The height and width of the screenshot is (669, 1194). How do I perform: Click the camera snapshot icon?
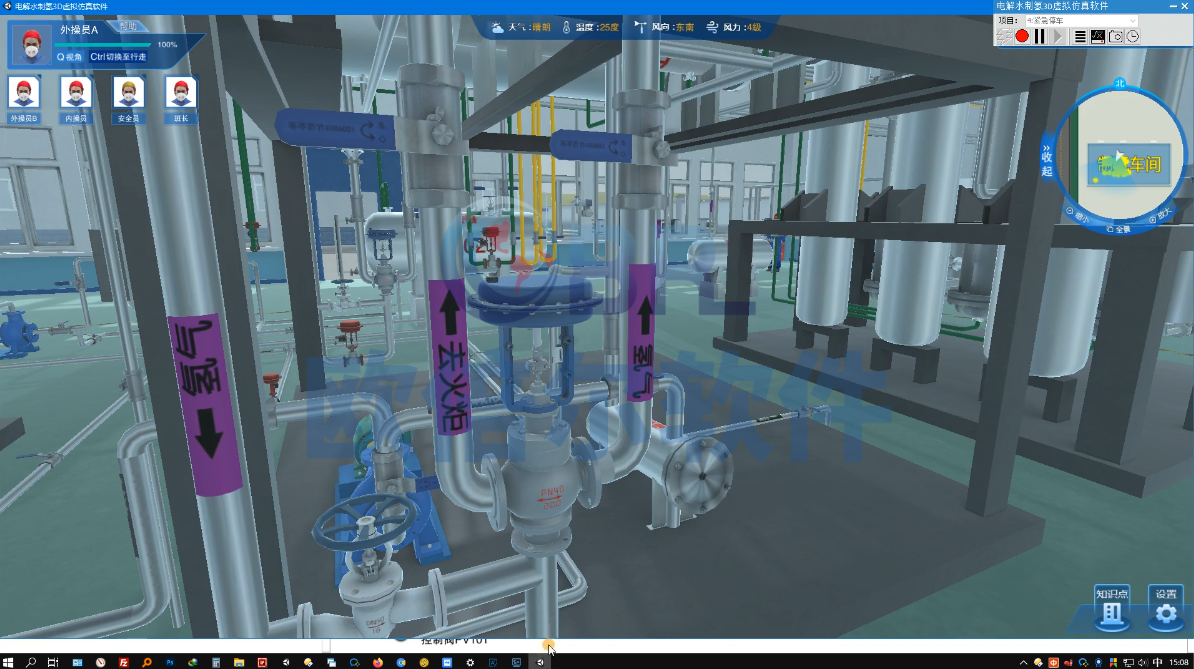(x=1115, y=36)
